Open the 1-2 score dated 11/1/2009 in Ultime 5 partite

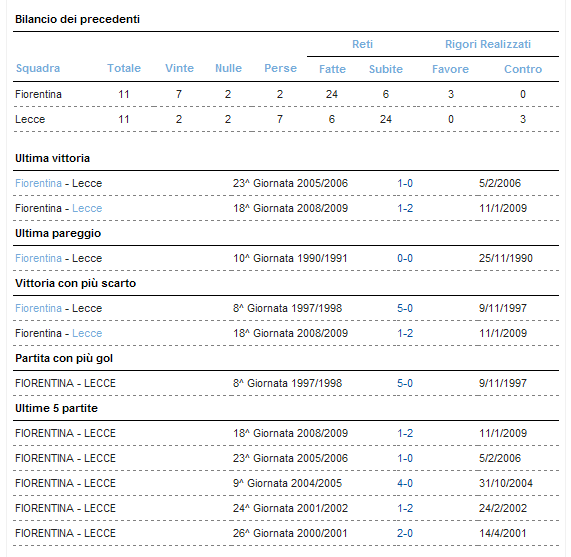[405, 433]
